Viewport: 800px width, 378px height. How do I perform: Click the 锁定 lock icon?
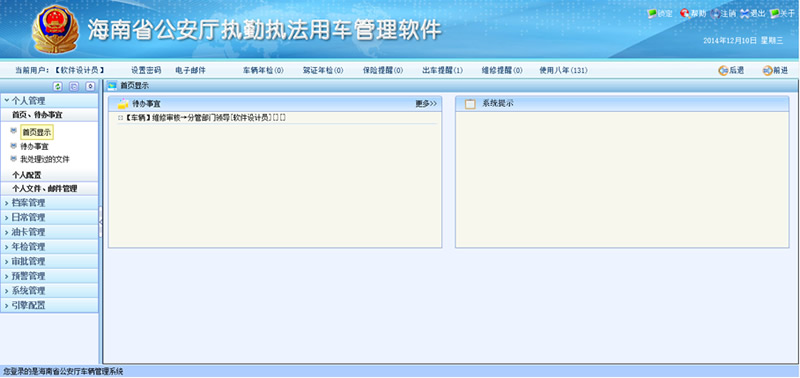pos(652,14)
